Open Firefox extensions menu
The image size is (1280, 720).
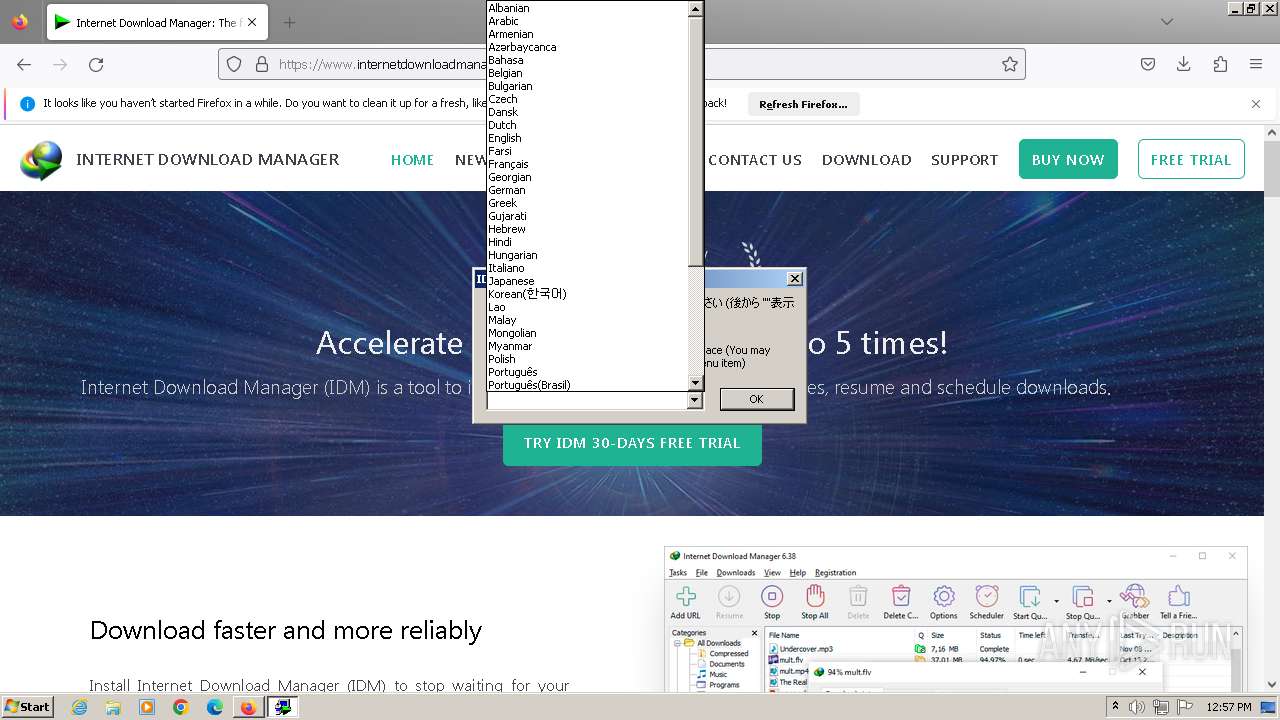click(x=1220, y=64)
